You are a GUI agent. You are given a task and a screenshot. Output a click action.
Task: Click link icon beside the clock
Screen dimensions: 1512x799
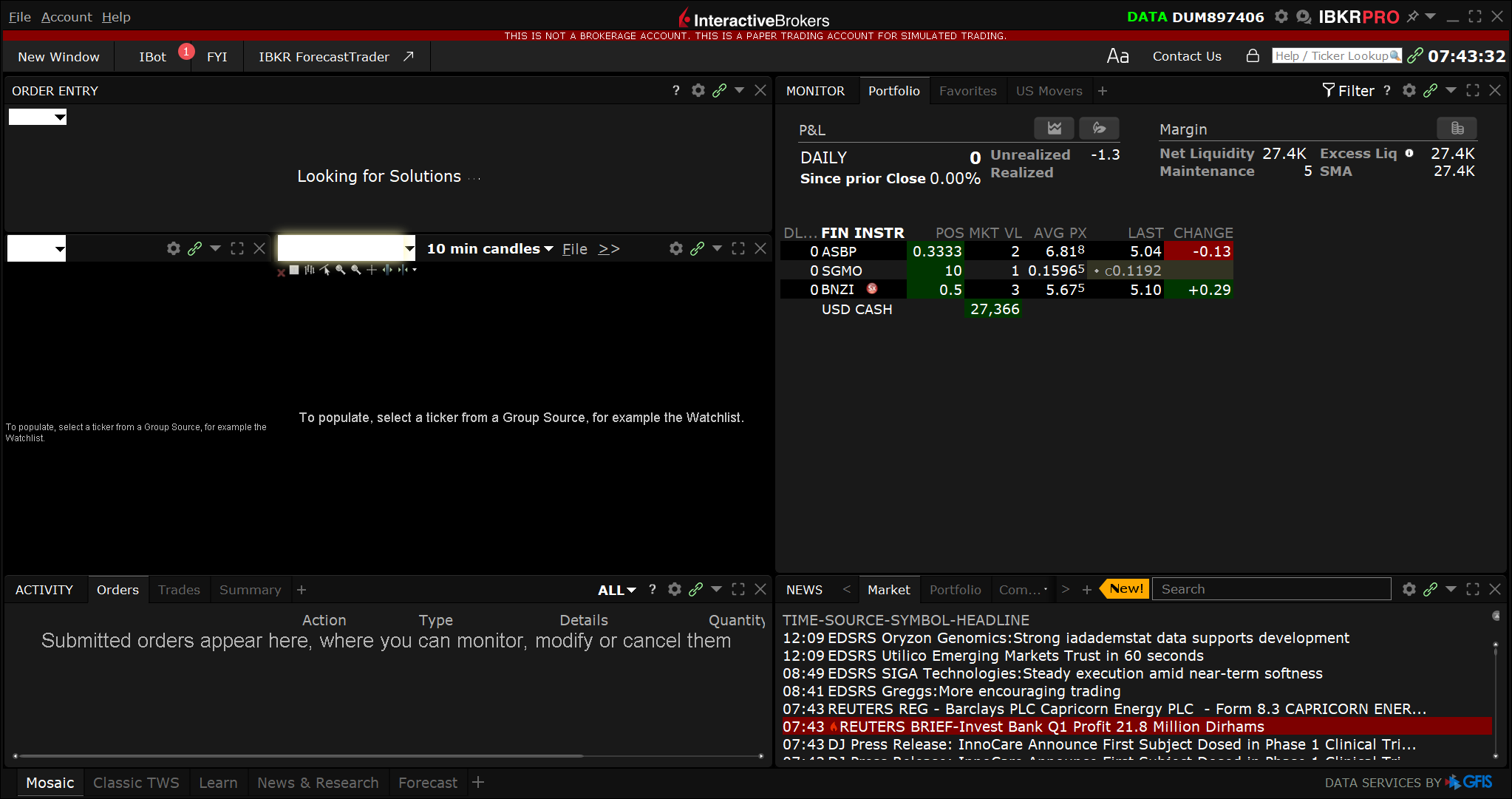click(1414, 55)
